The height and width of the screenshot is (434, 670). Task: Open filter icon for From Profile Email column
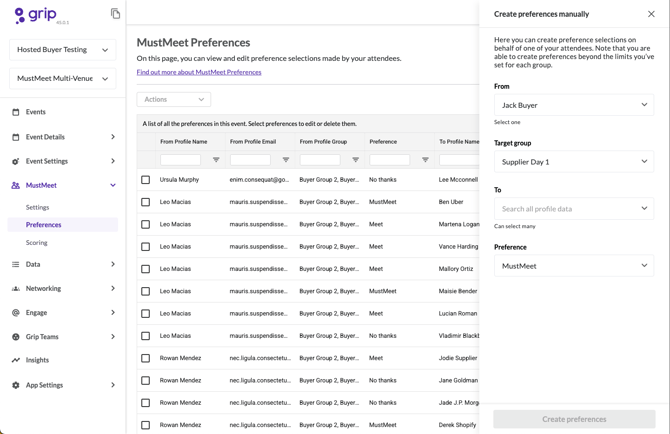[x=286, y=160]
